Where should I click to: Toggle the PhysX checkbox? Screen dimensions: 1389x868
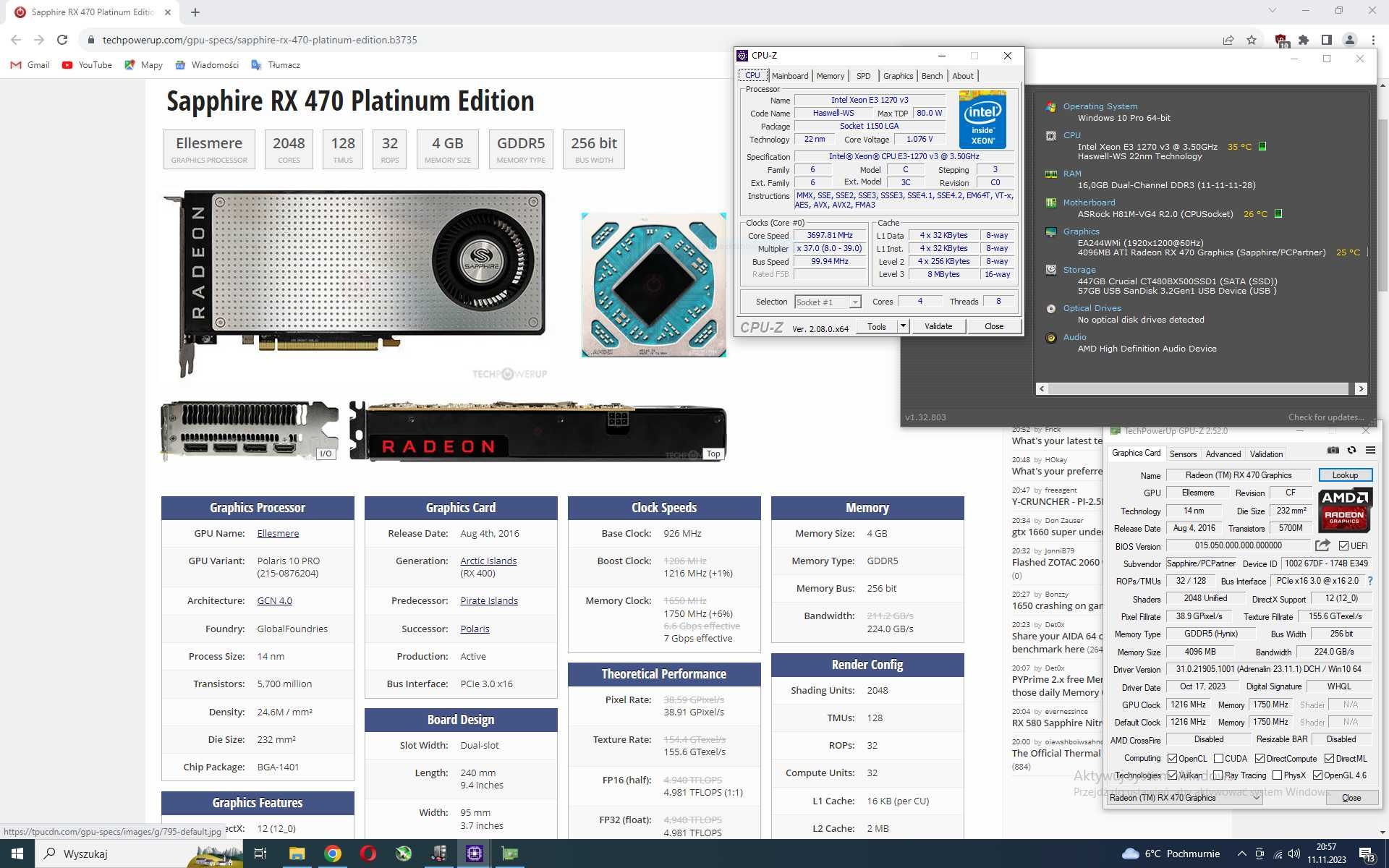click(1277, 775)
